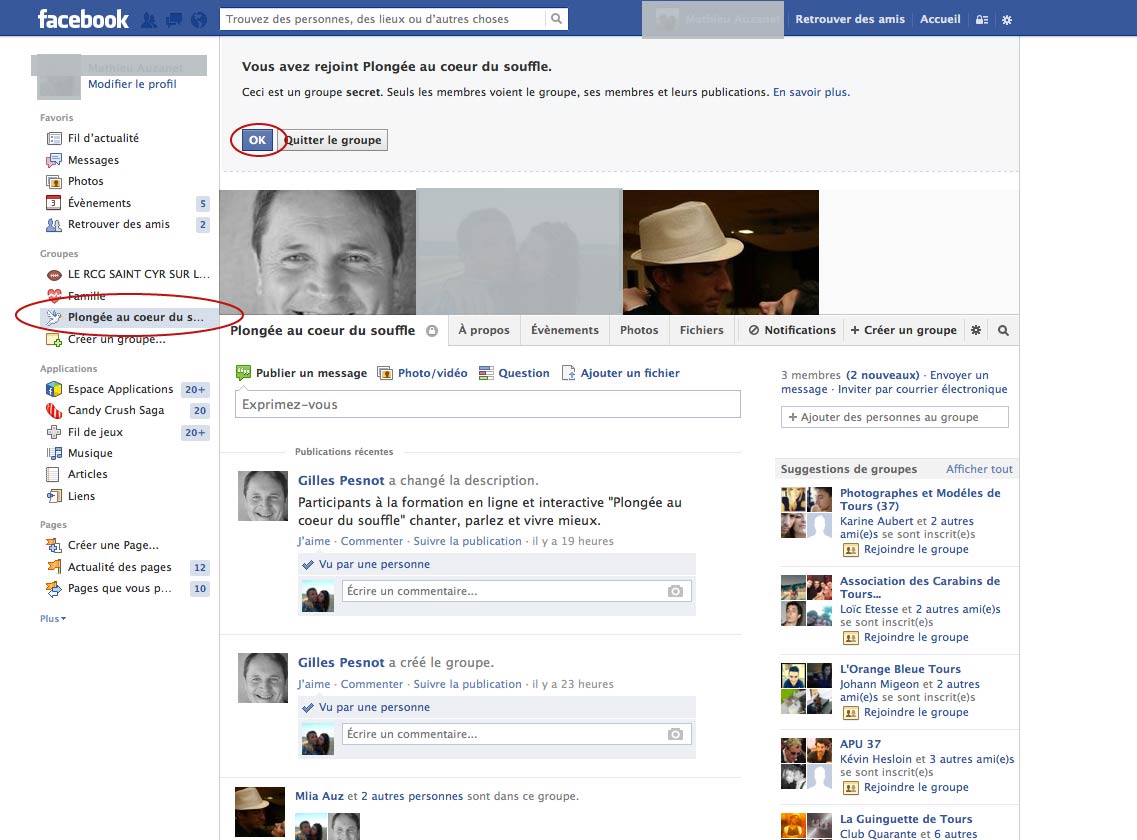Open the group settings gear dropdown
The image size is (1137, 840).
click(976, 330)
